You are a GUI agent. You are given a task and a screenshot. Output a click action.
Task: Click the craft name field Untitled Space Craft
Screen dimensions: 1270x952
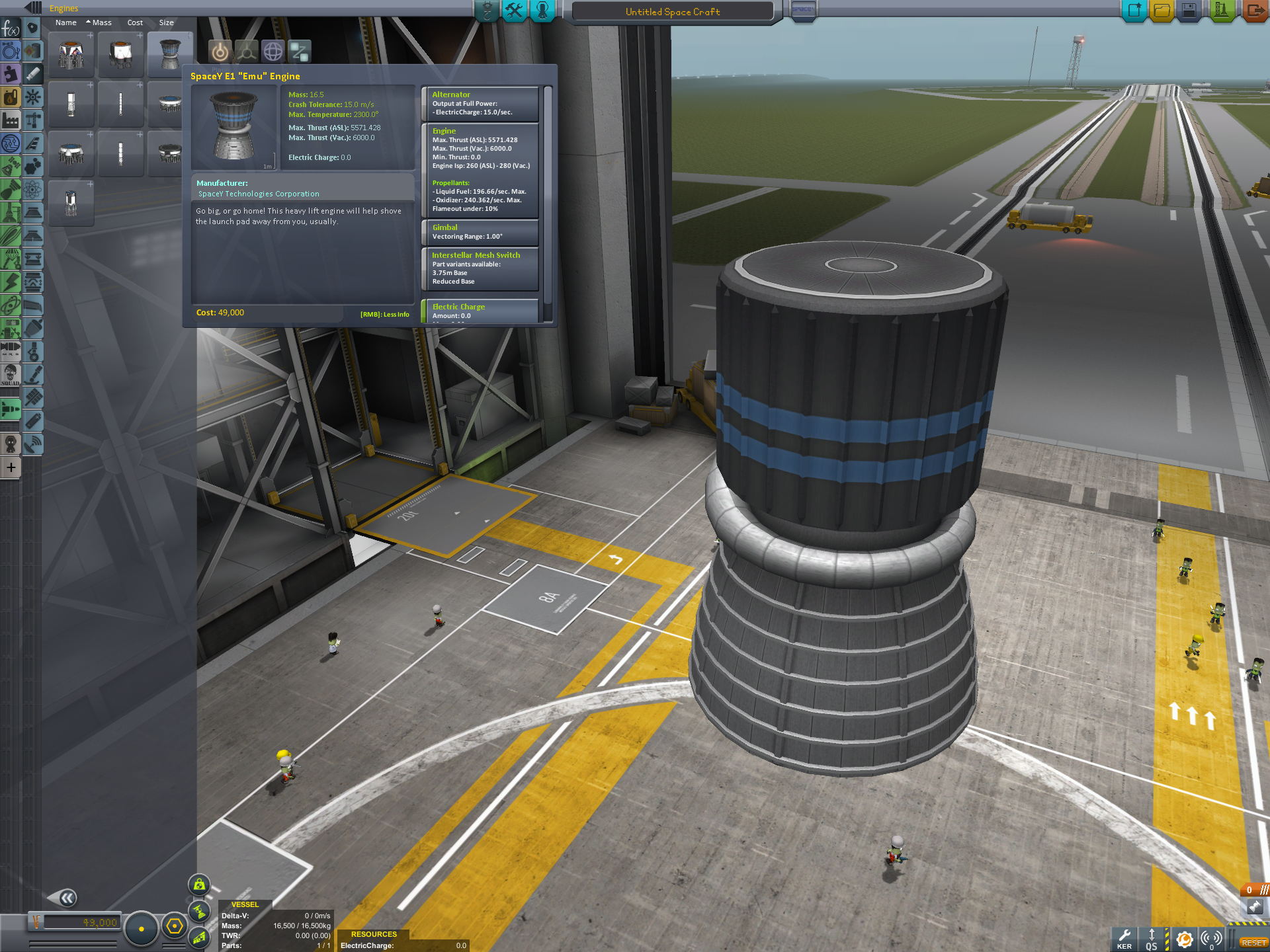click(x=673, y=11)
